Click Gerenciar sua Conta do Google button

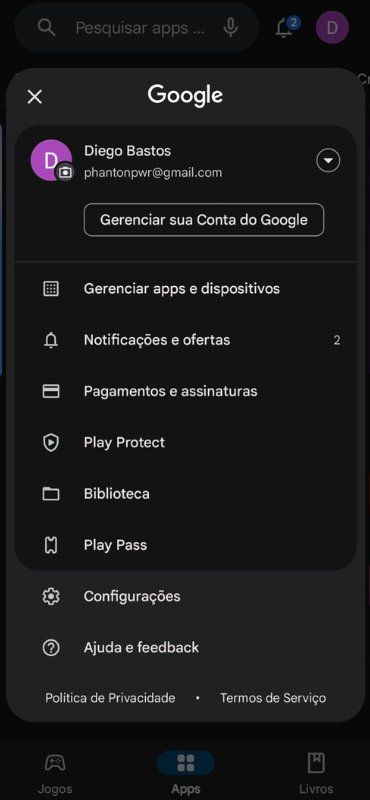[204, 220]
